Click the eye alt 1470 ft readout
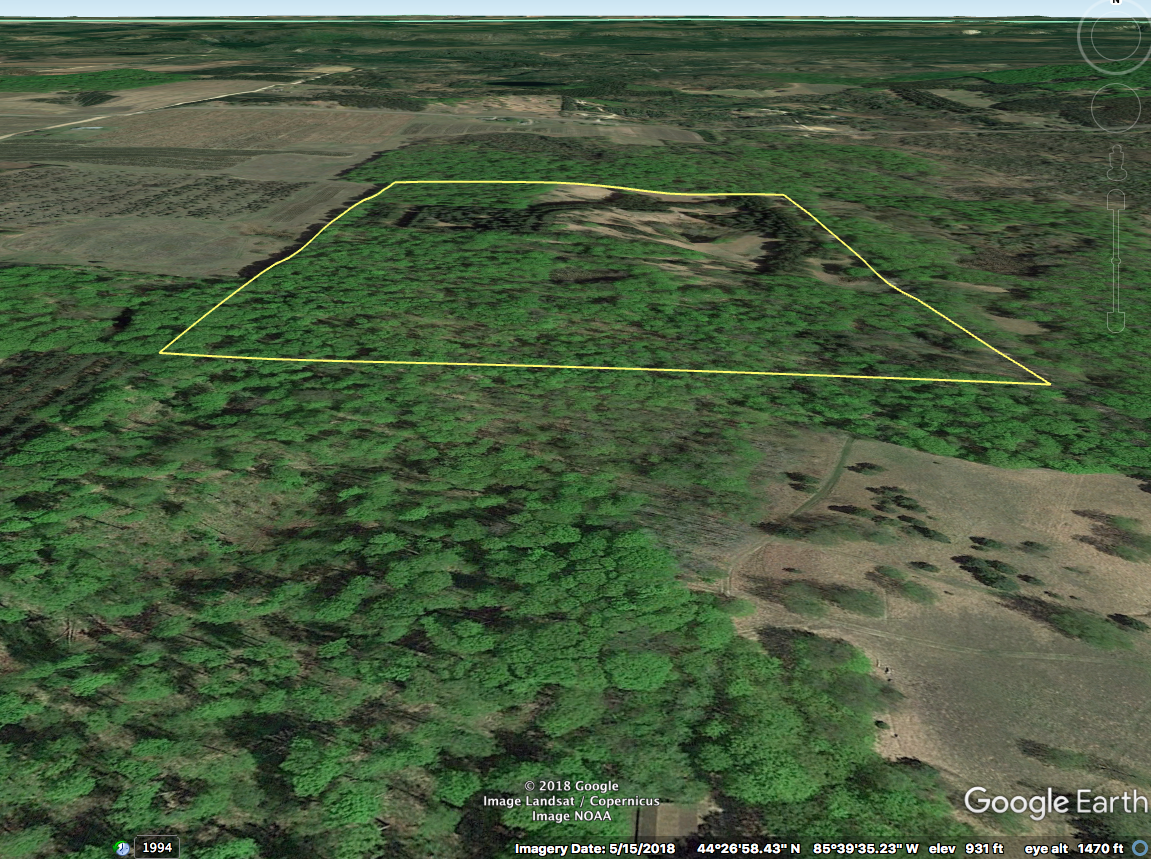1151x859 pixels. tap(1073, 849)
